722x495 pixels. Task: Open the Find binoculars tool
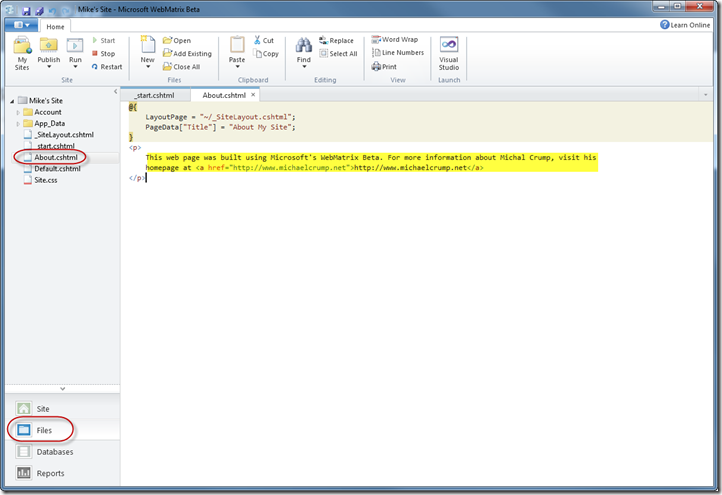point(303,46)
